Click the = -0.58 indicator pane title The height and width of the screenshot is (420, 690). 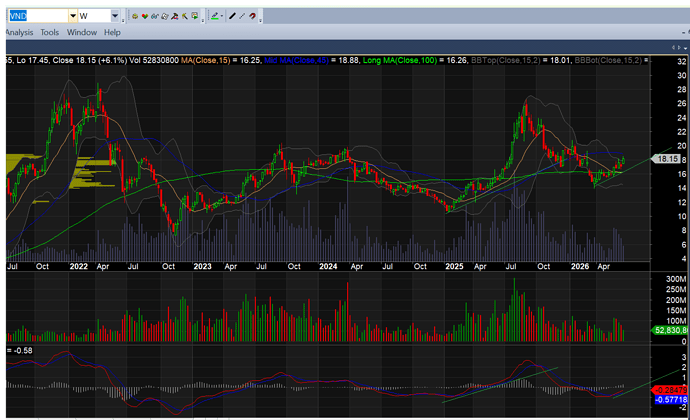click(20, 351)
